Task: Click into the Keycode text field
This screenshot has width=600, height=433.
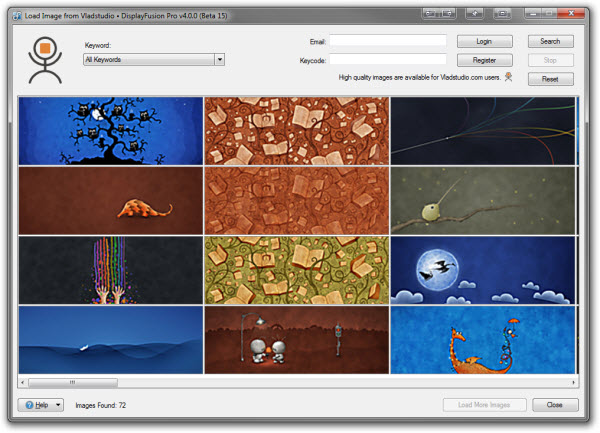Action: pos(388,60)
